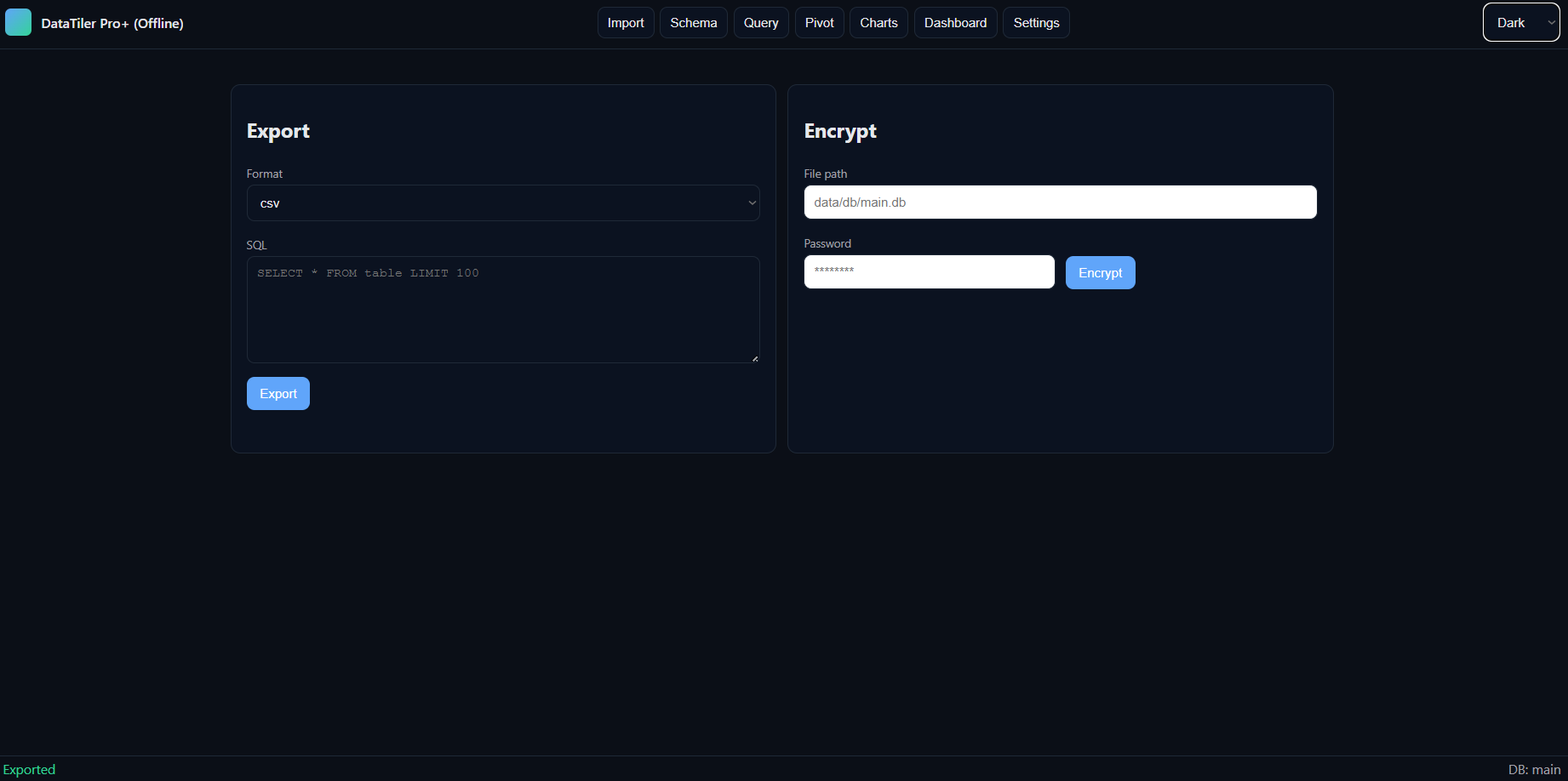The width and height of the screenshot is (1568, 781).
Task: Click the 'Encrypt' panel heading
Action: click(840, 131)
